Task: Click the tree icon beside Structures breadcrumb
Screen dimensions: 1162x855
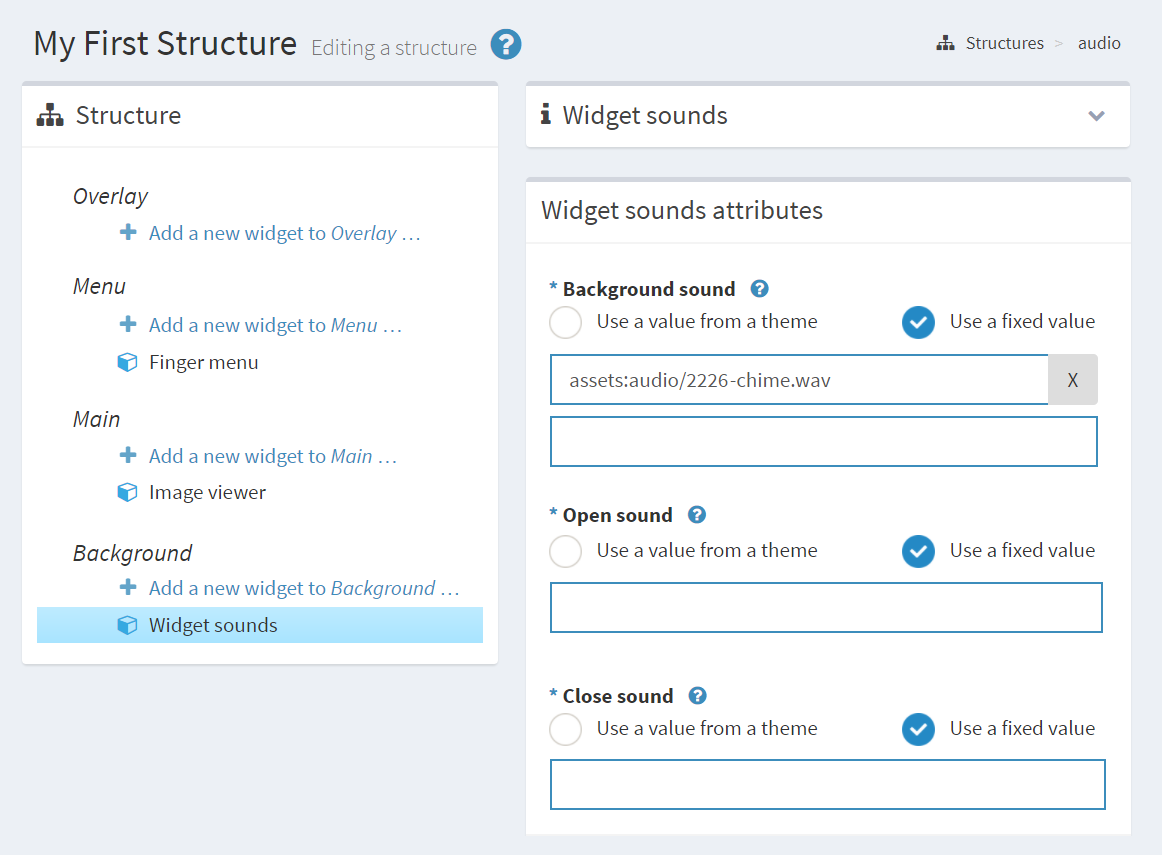Action: (x=945, y=43)
